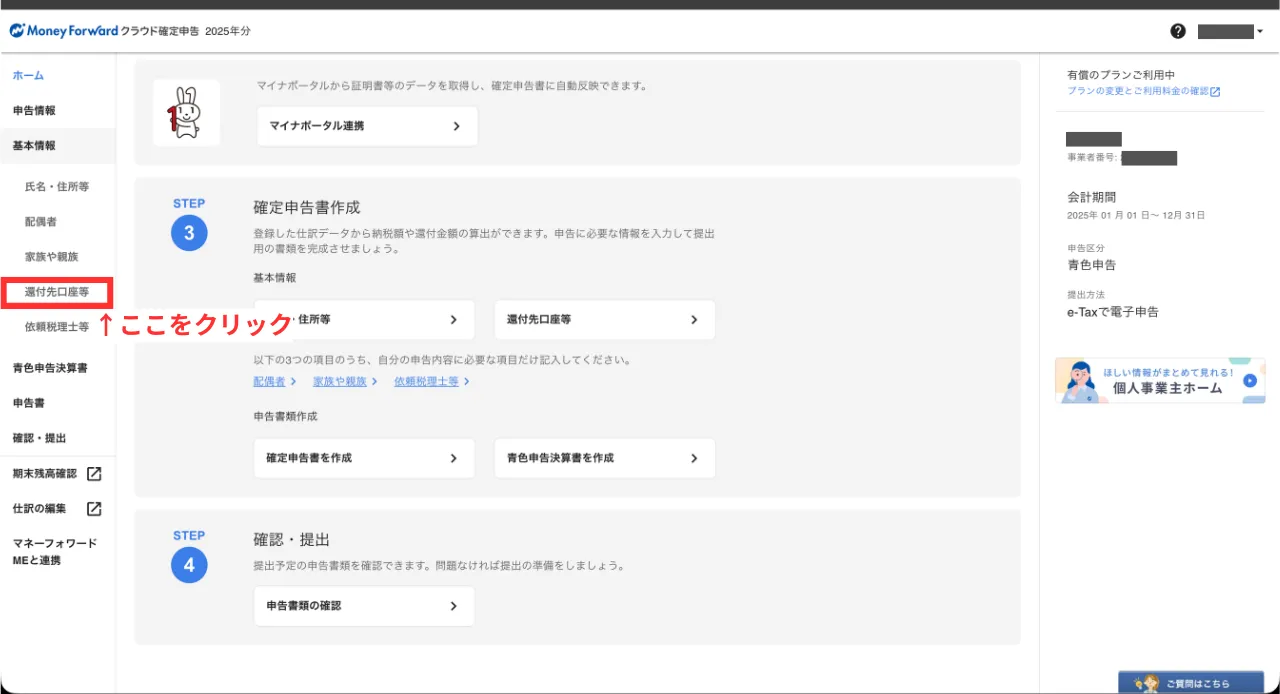The image size is (1280, 694).
Task: Click the Mynaportal rabbit mascot icon
Action: (186, 112)
